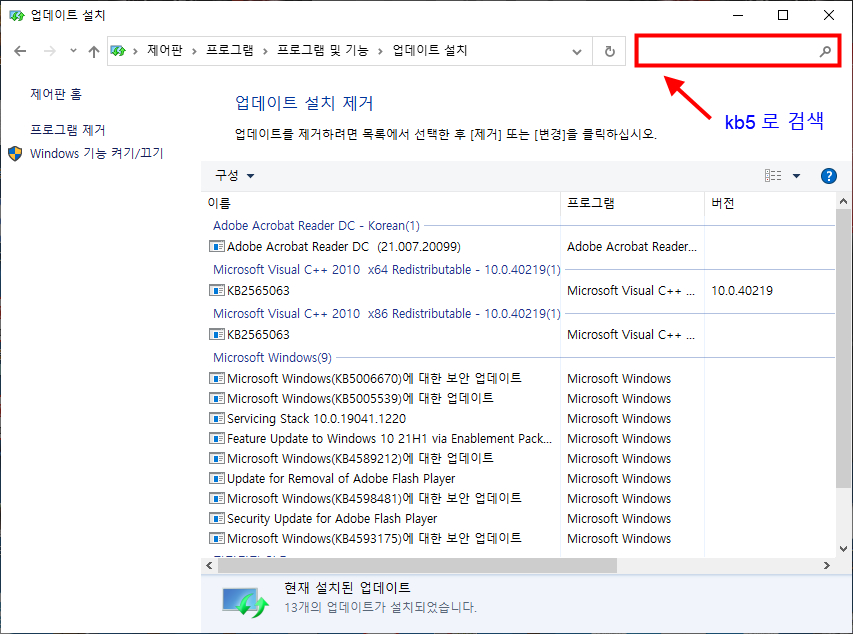
Task: Click the vertical scrollbar down arrow
Action: coord(844,549)
